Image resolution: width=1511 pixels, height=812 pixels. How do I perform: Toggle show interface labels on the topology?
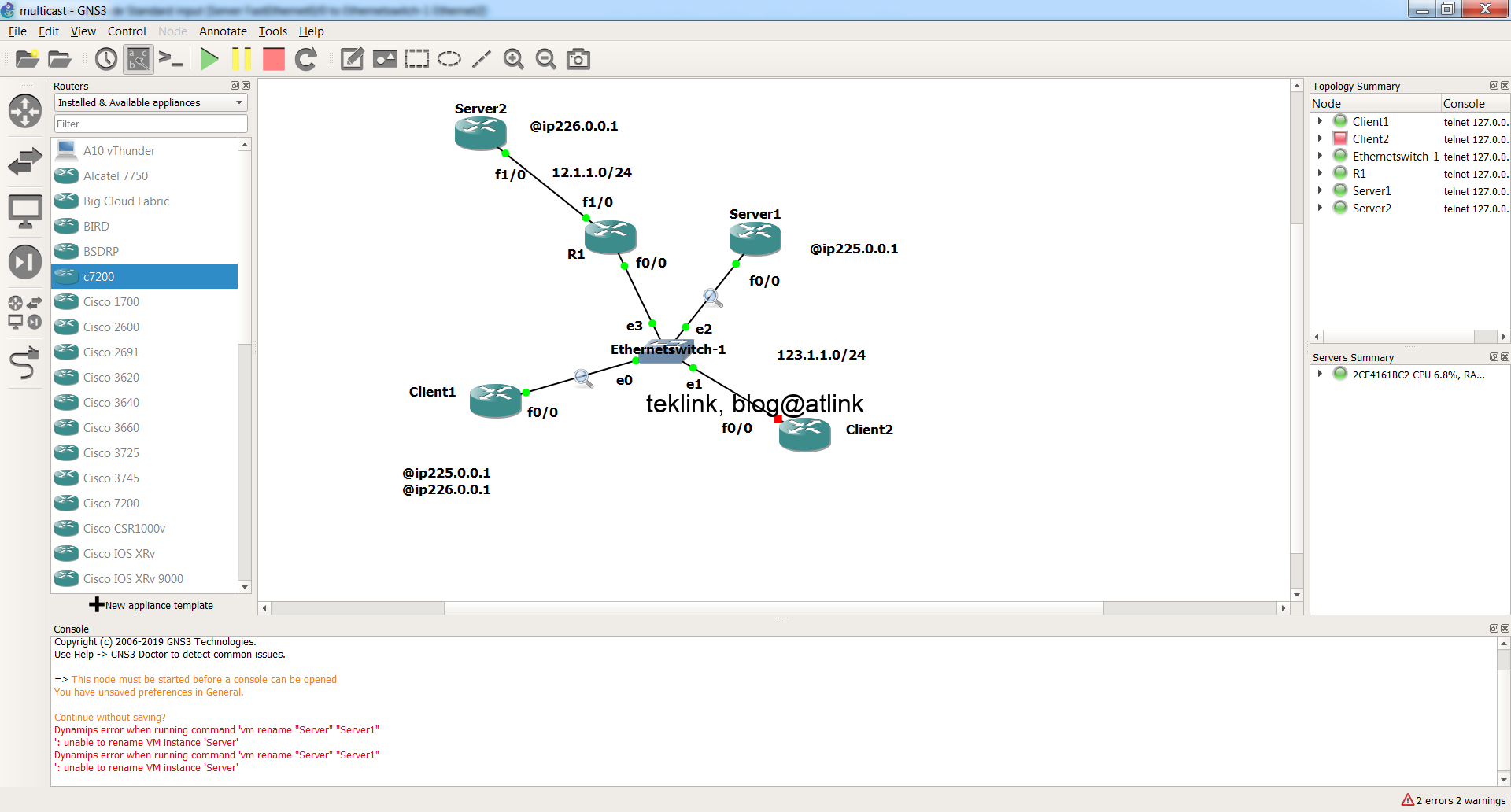139,58
